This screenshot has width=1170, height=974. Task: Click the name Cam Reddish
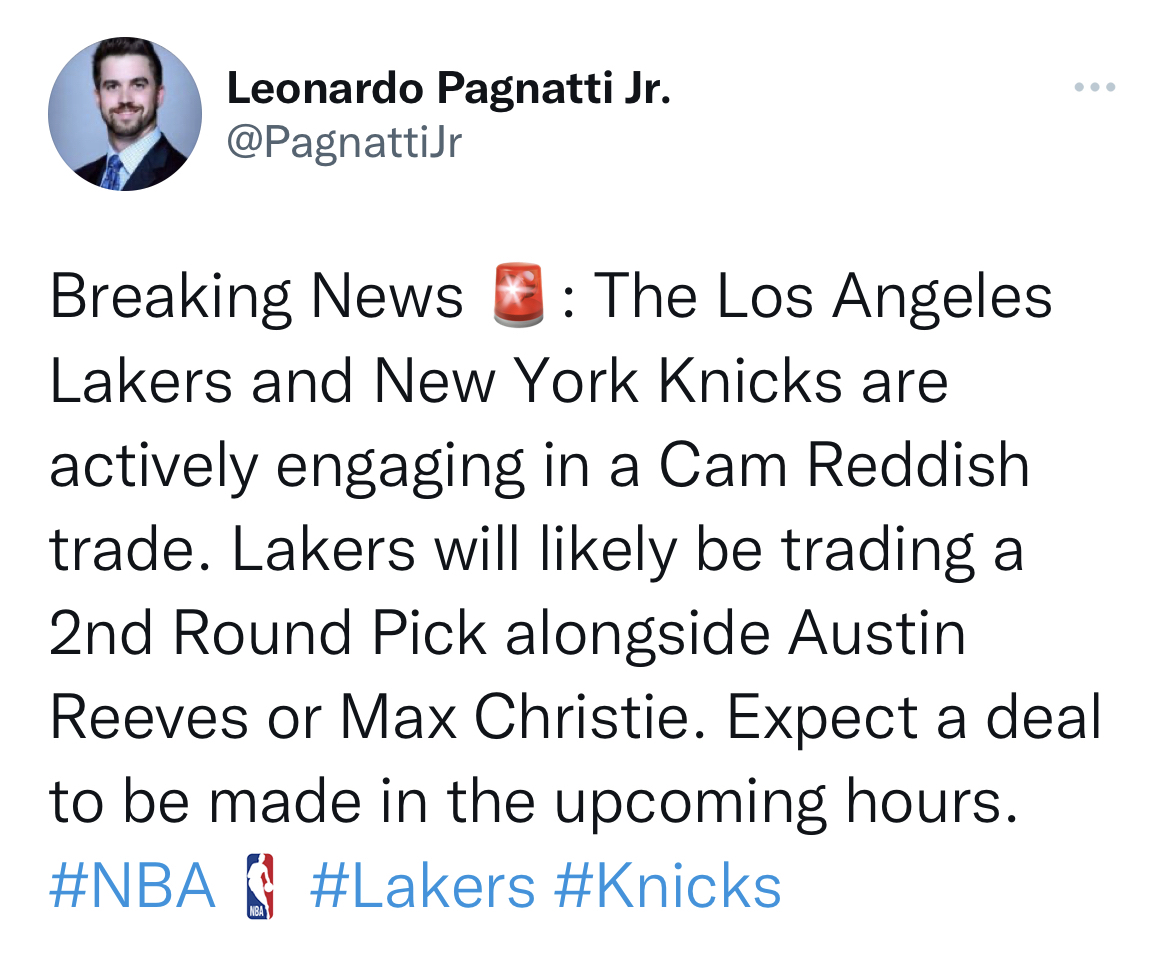point(844,466)
